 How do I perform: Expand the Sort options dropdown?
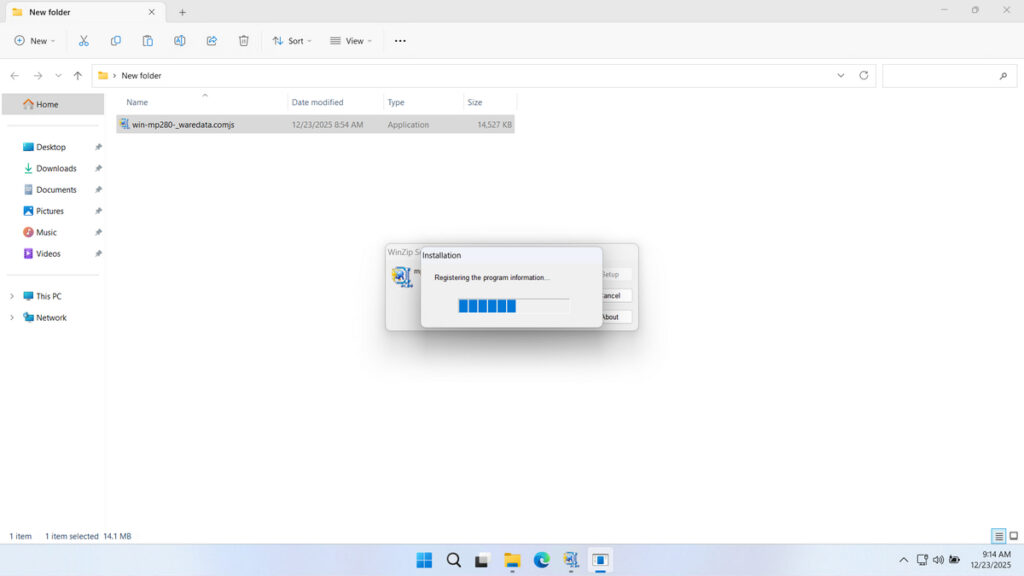[292, 41]
